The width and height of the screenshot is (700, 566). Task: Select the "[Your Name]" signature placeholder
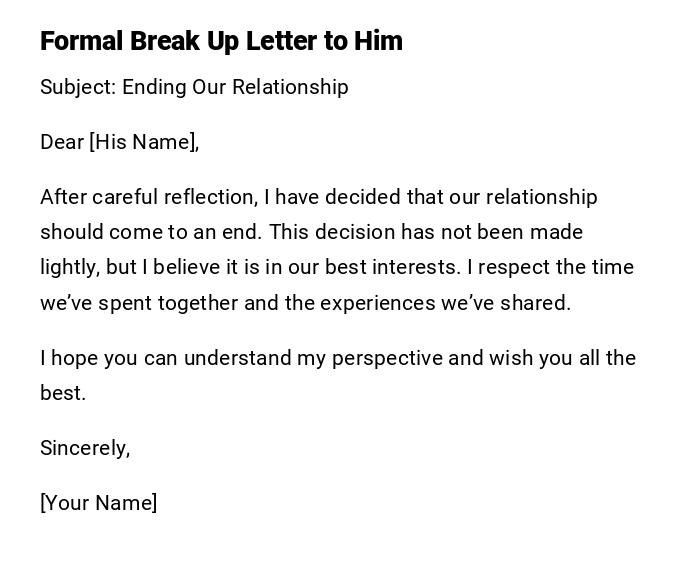tap(98, 503)
